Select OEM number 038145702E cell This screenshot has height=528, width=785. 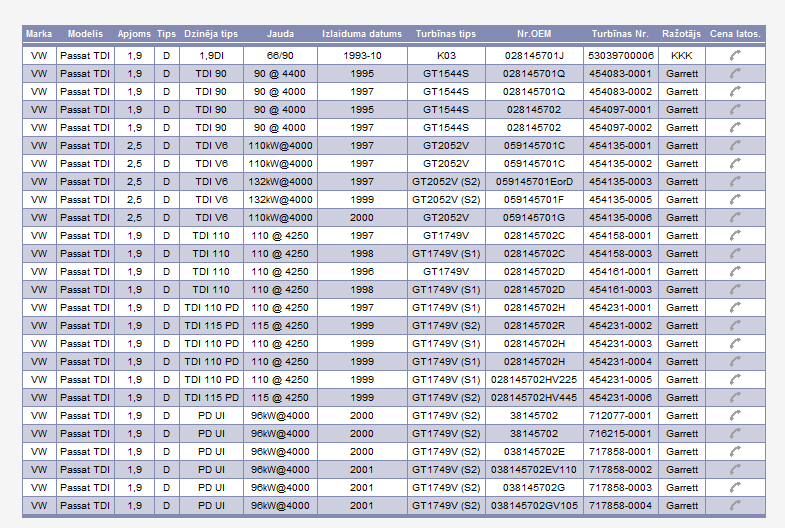click(x=534, y=452)
